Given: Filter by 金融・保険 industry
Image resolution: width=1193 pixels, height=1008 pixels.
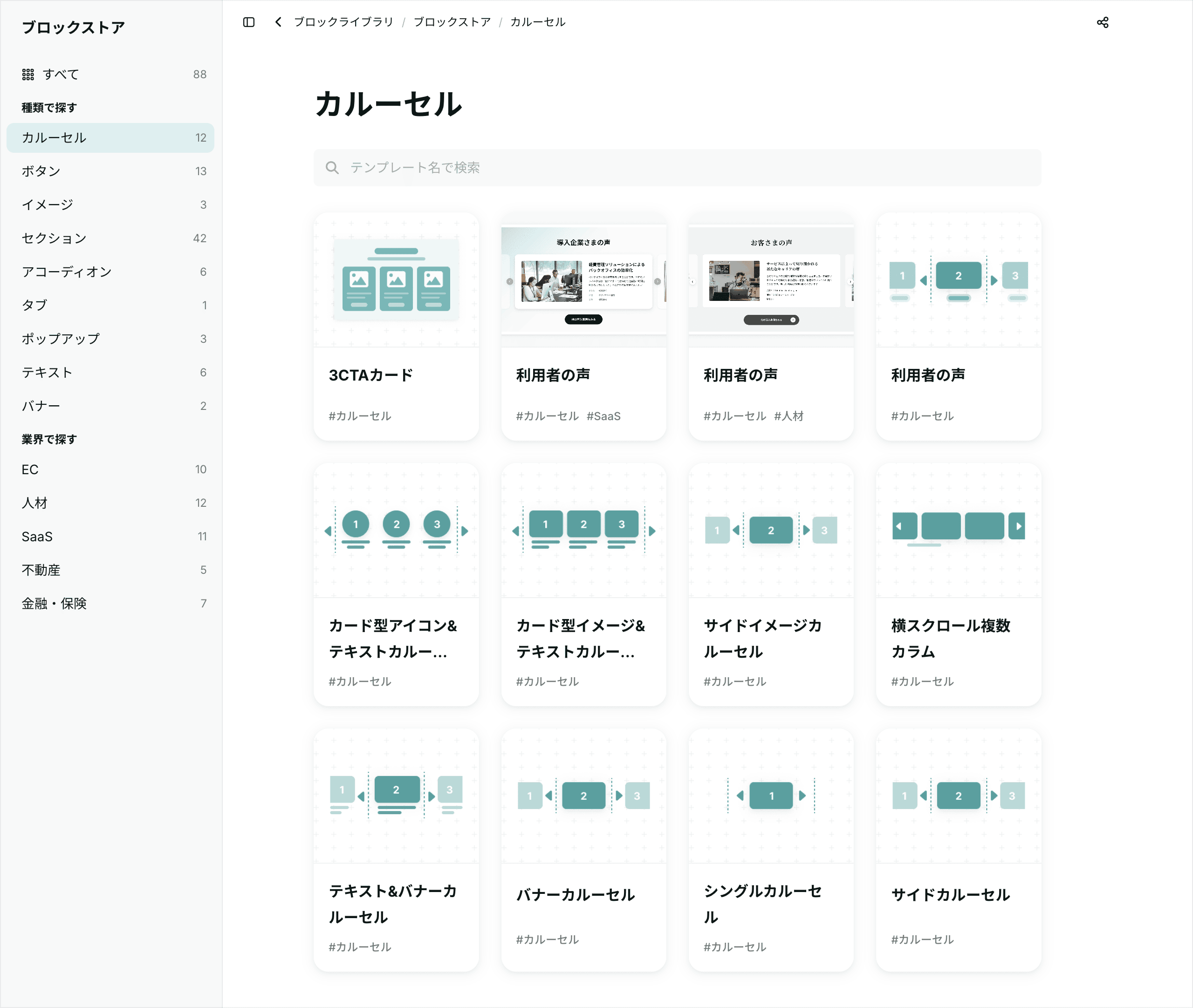Looking at the screenshot, I should 55,603.
